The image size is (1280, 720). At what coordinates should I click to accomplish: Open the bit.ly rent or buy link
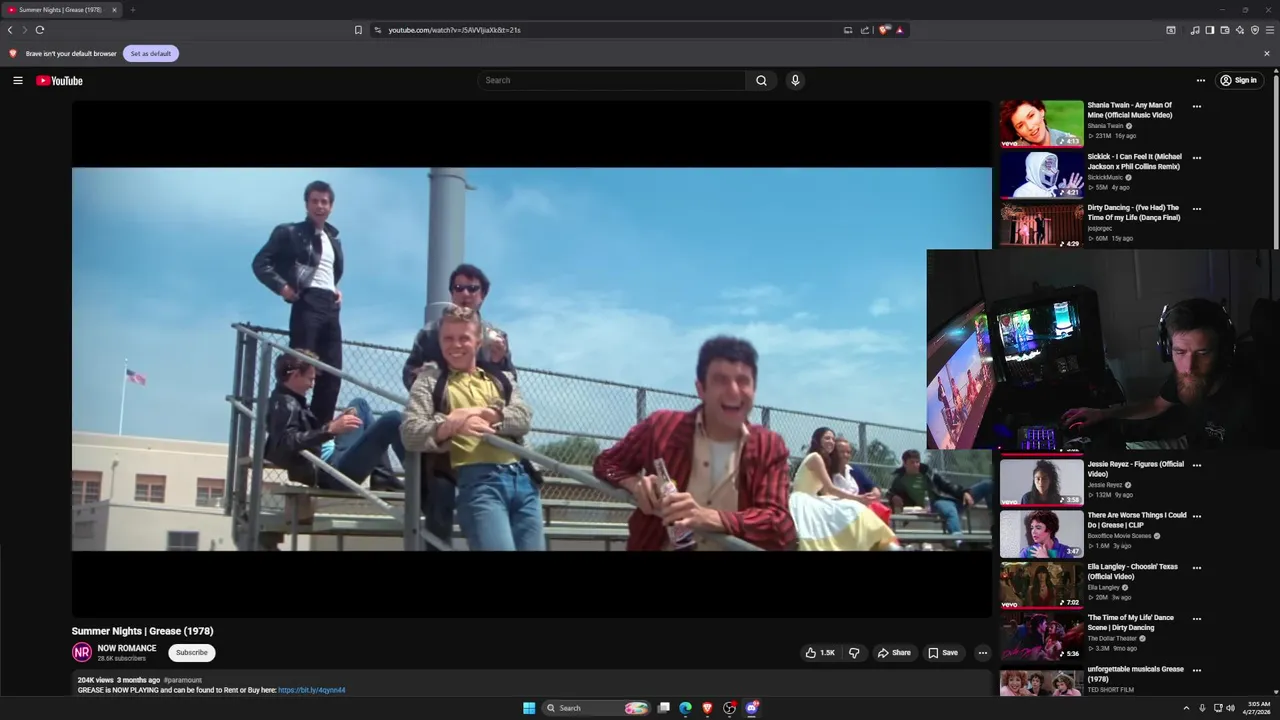point(312,690)
